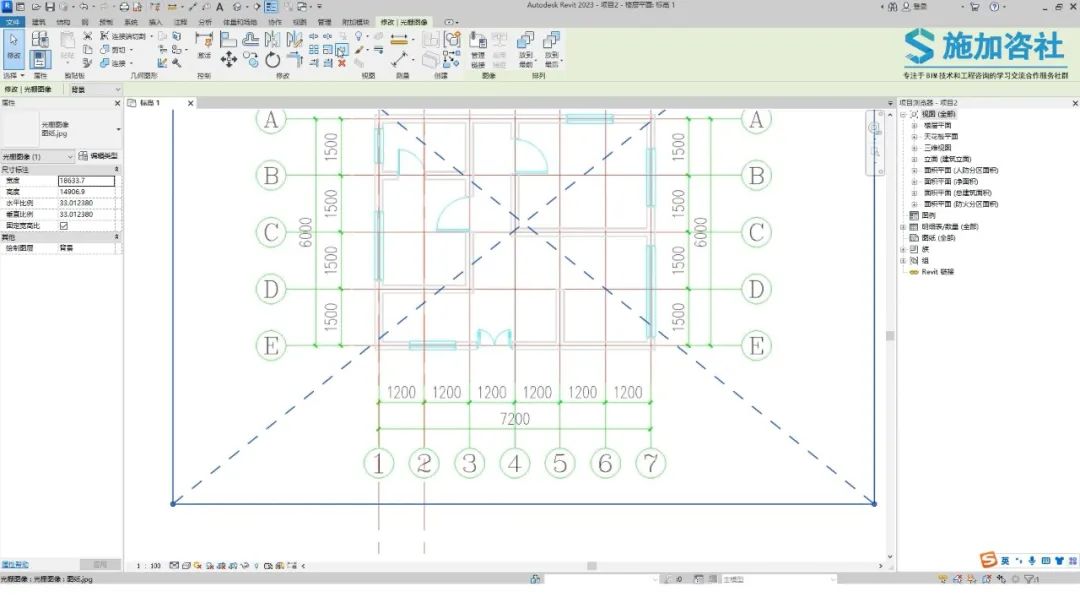Open the 文件 File menu tab
Screen dimensions: 1080x608
(x=12, y=22)
